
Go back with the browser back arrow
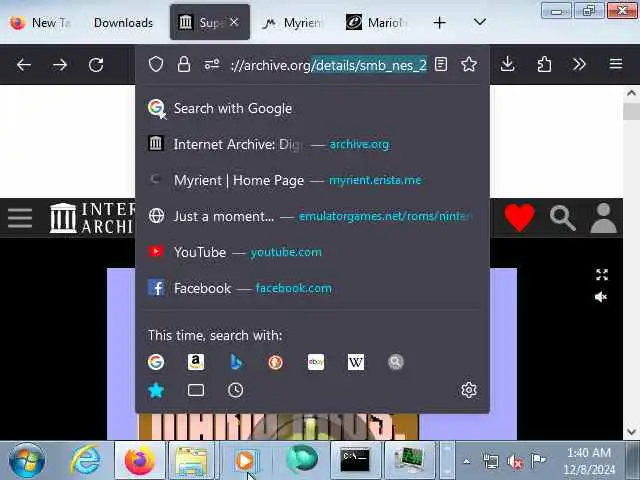point(24,64)
